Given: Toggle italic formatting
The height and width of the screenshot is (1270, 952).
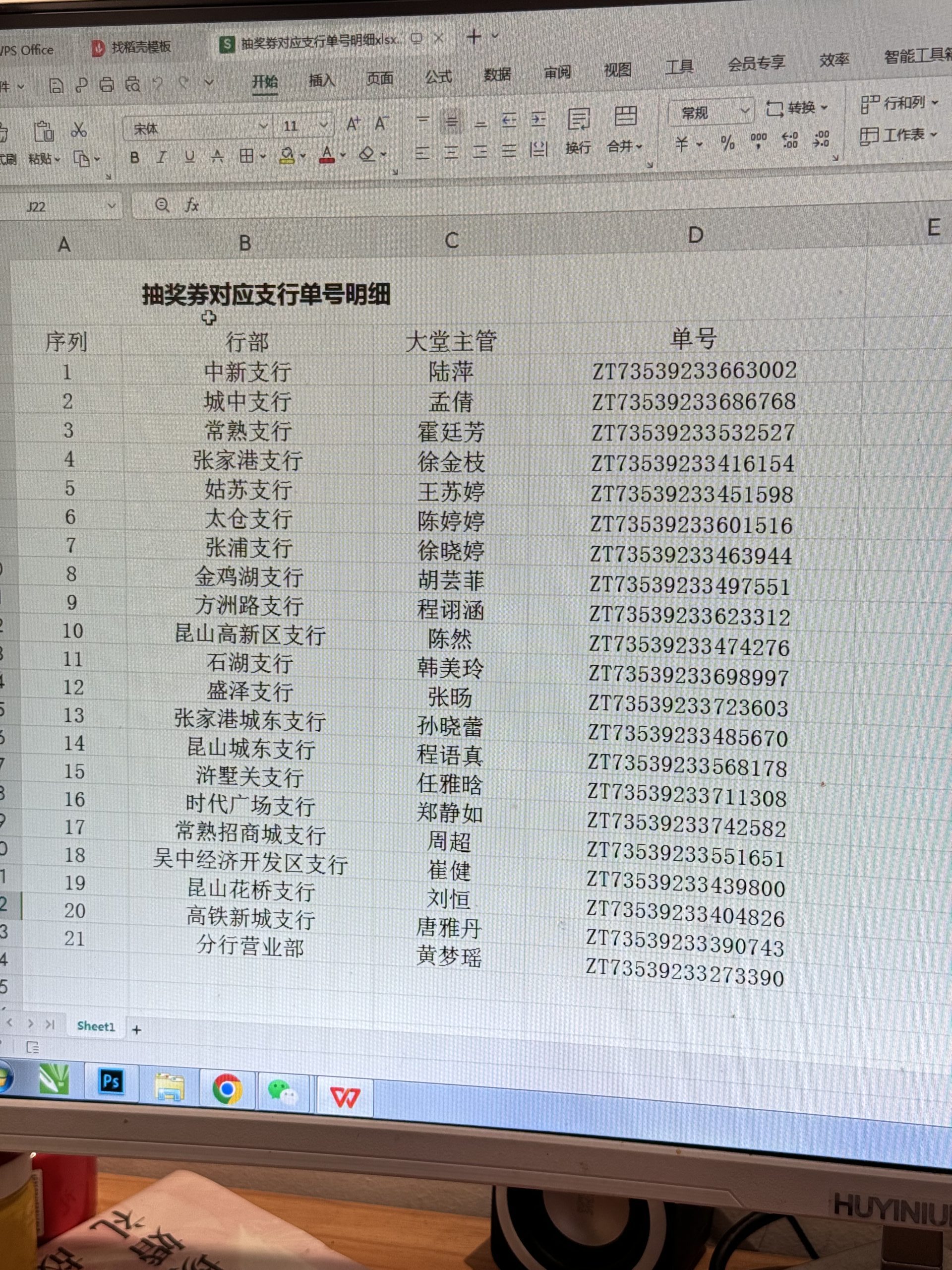Looking at the screenshot, I should coord(163,157).
